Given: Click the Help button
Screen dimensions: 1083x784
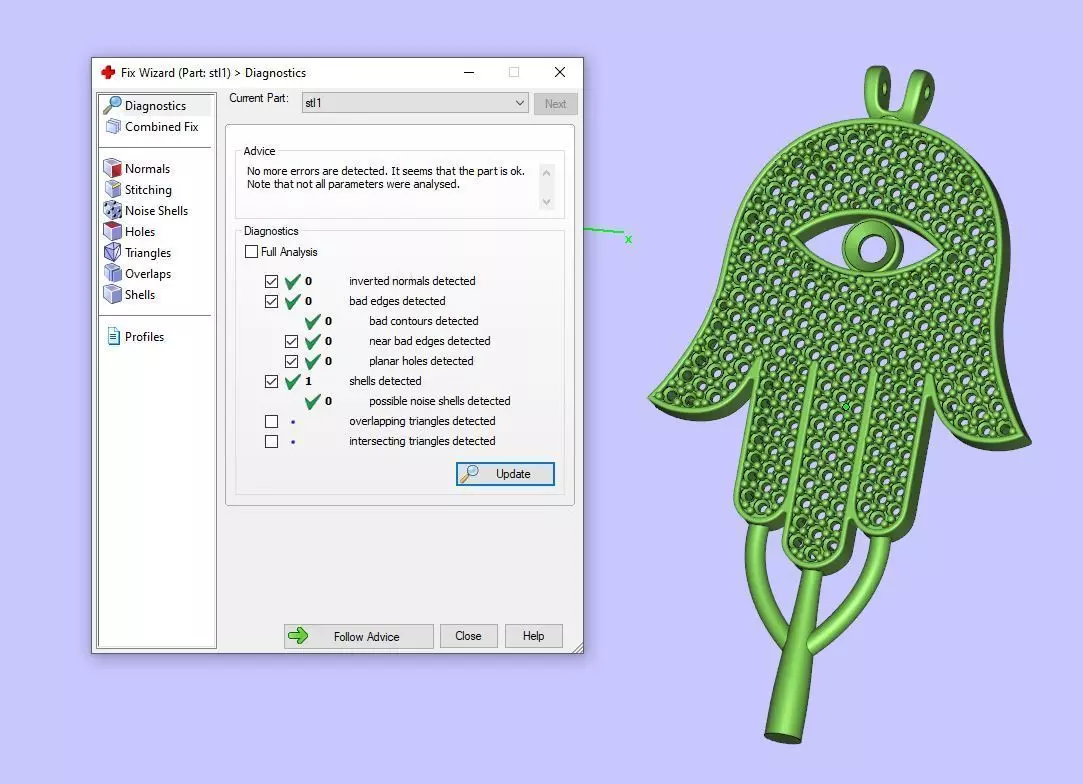Looking at the screenshot, I should [x=533, y=635].
